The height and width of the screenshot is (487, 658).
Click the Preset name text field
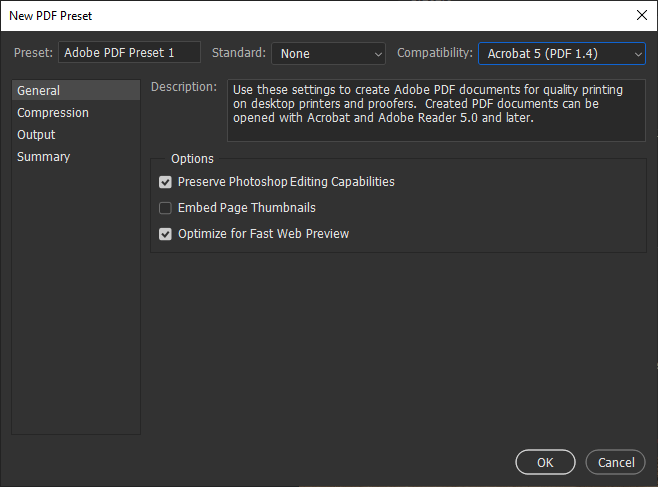point(130,53)
